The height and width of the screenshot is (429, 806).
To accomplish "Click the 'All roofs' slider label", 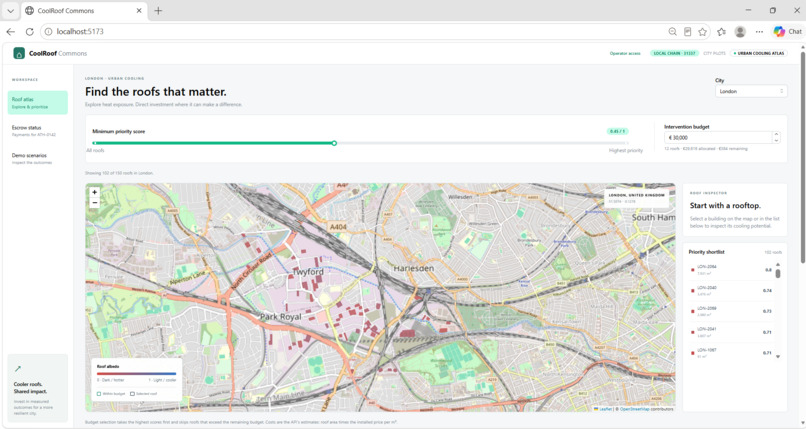I will pyautogui.click(x=95, y=151).
